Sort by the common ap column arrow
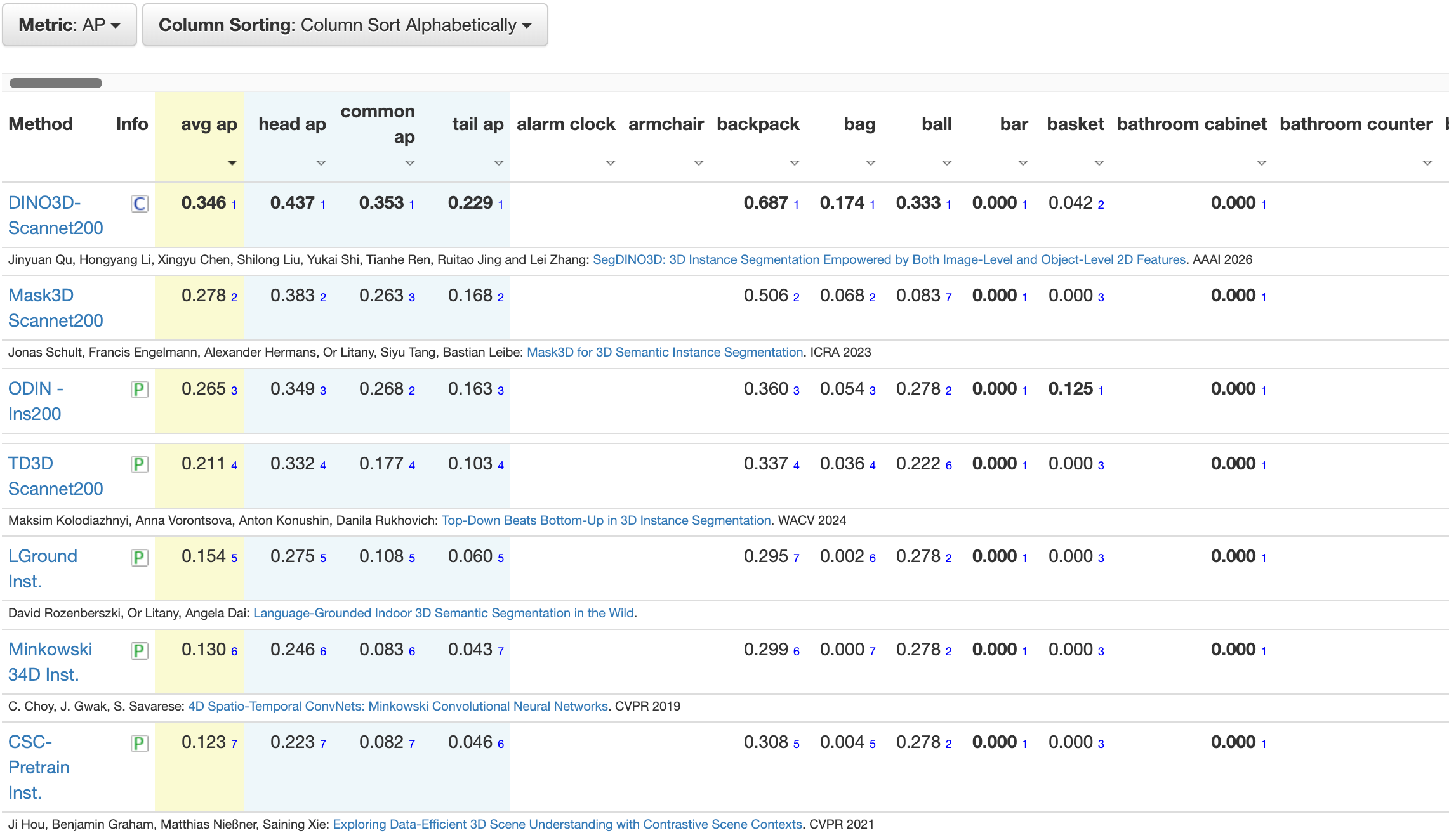Image resolution: width=1456 pixels, height=840 pixels. [410, 163]
